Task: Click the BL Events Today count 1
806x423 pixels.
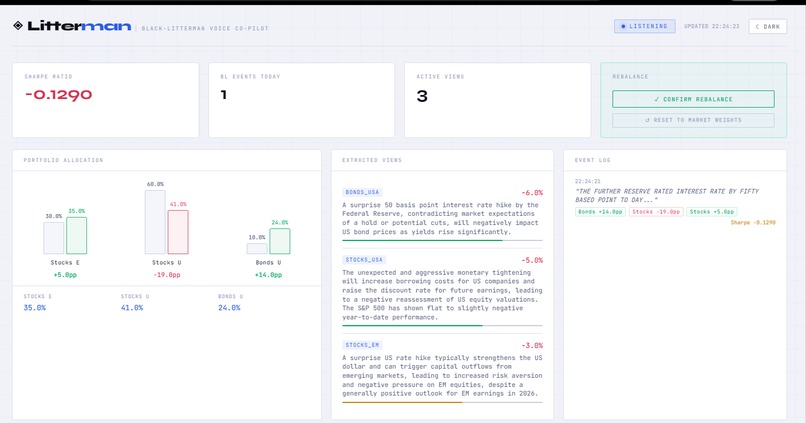Action: (x=224, y=95)
